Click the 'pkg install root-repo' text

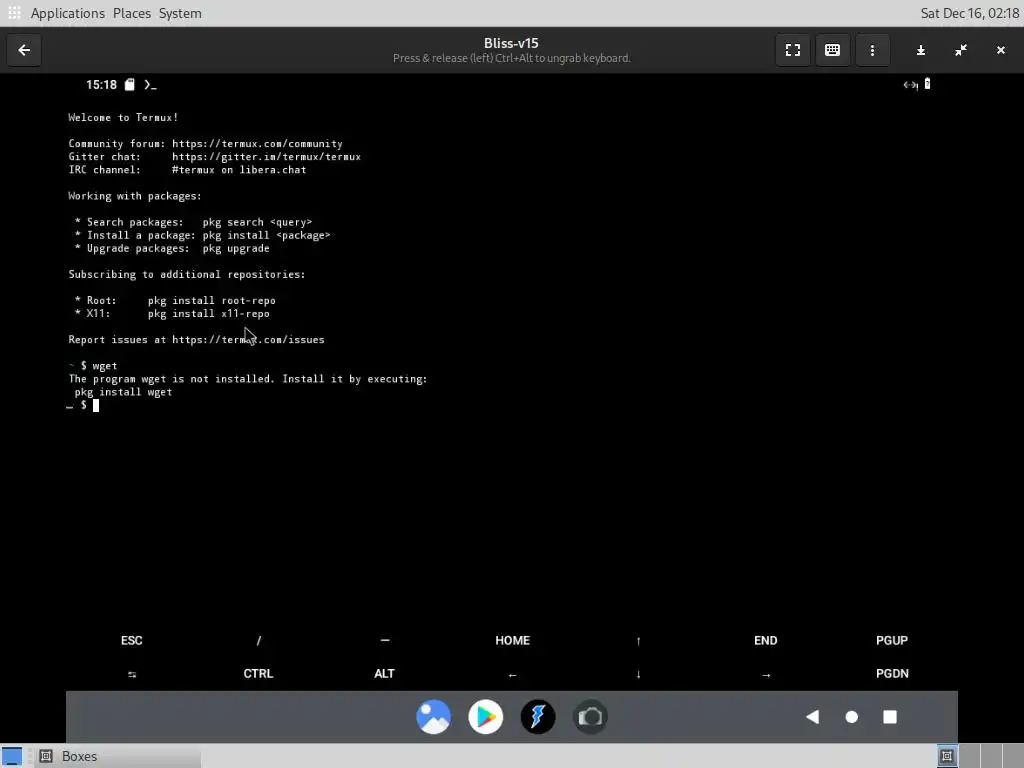[212, 300]
